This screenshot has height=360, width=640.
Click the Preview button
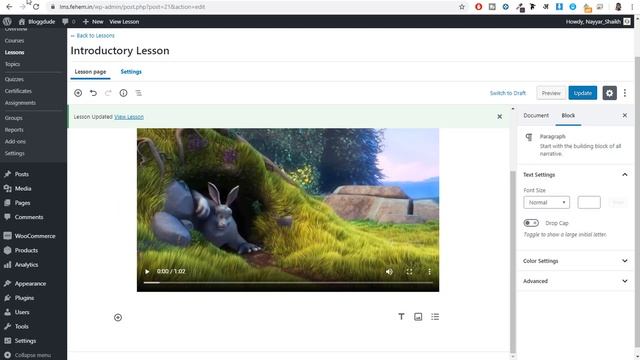[551, 93]
